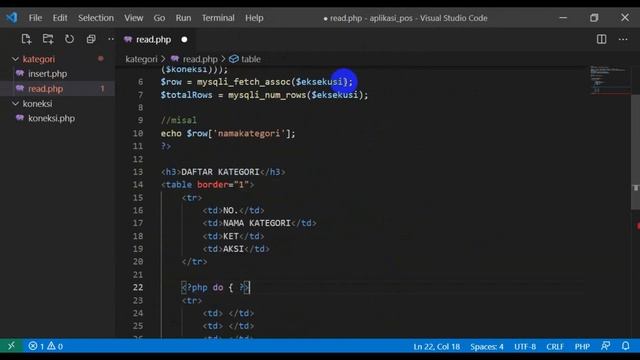Image resolution: width=640 pixels, height=360 pixels.
Task: Open the Terminal menu
Action: [x=218, y=18]
